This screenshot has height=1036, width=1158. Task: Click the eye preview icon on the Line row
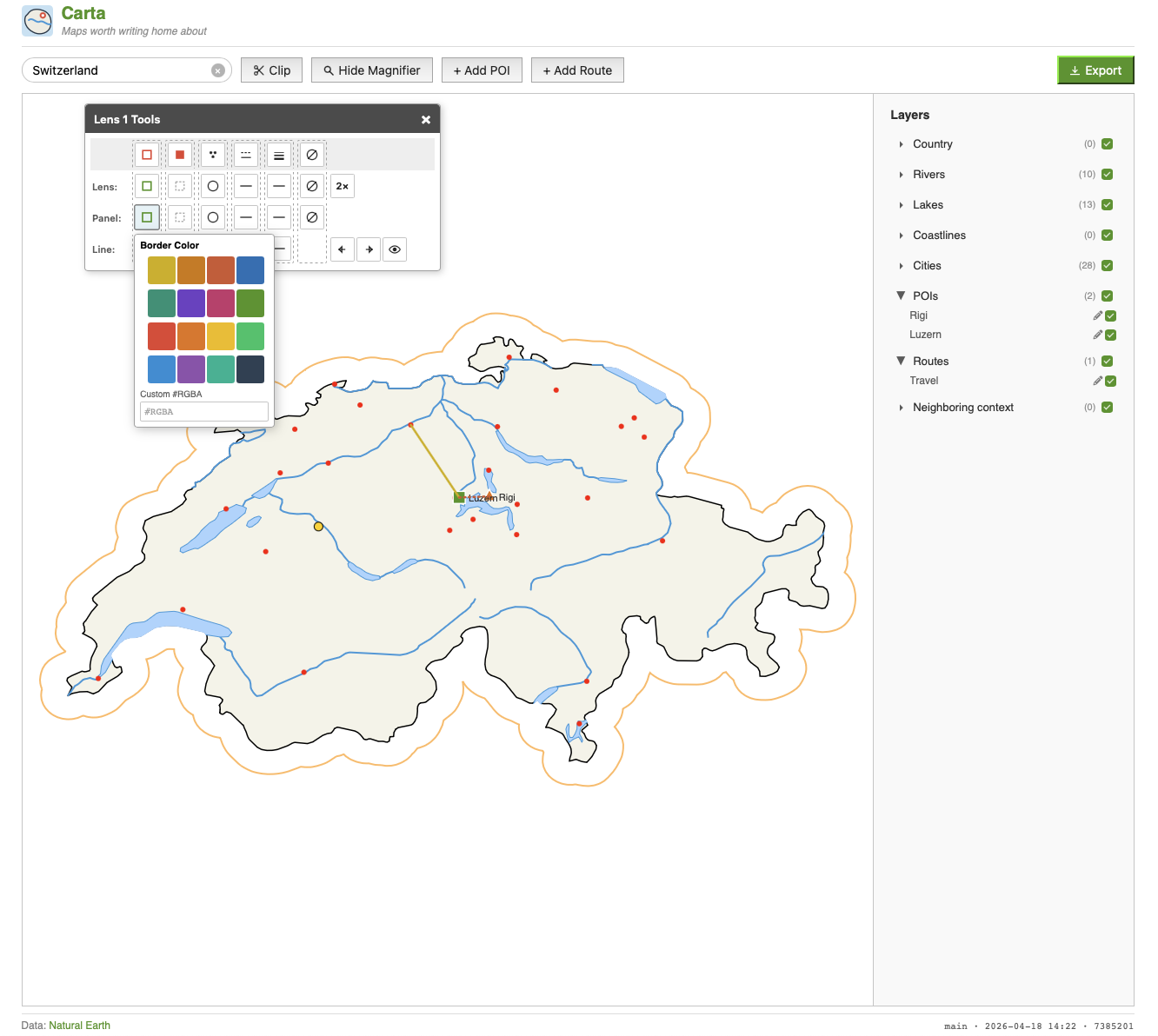(x=395, y=249)
